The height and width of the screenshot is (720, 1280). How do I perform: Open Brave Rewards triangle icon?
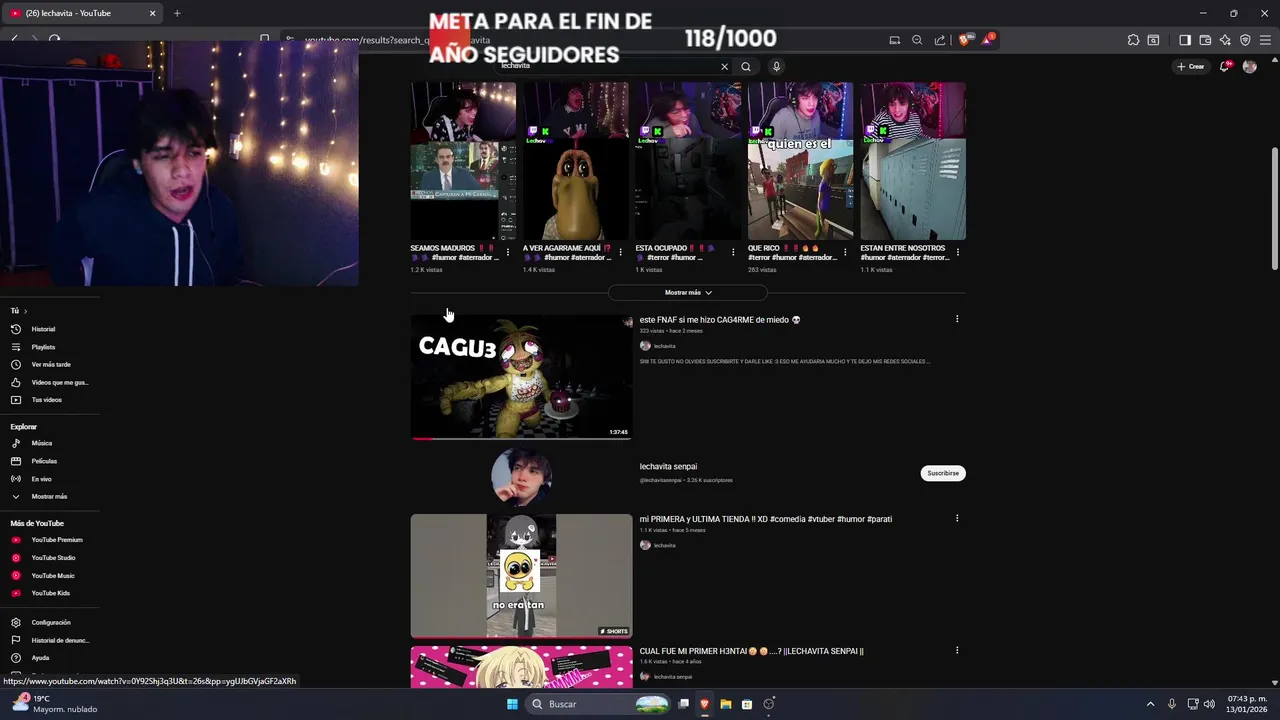[989, 40]
